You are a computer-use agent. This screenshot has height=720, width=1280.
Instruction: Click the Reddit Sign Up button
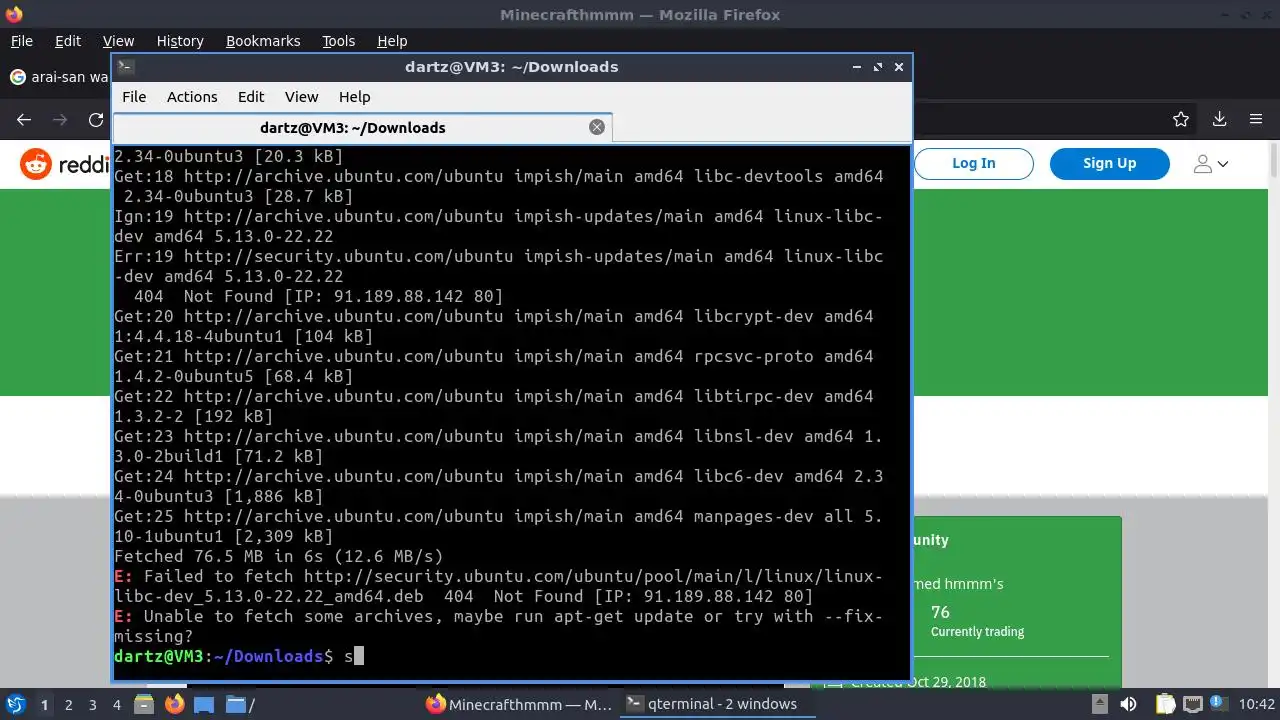1109,163
